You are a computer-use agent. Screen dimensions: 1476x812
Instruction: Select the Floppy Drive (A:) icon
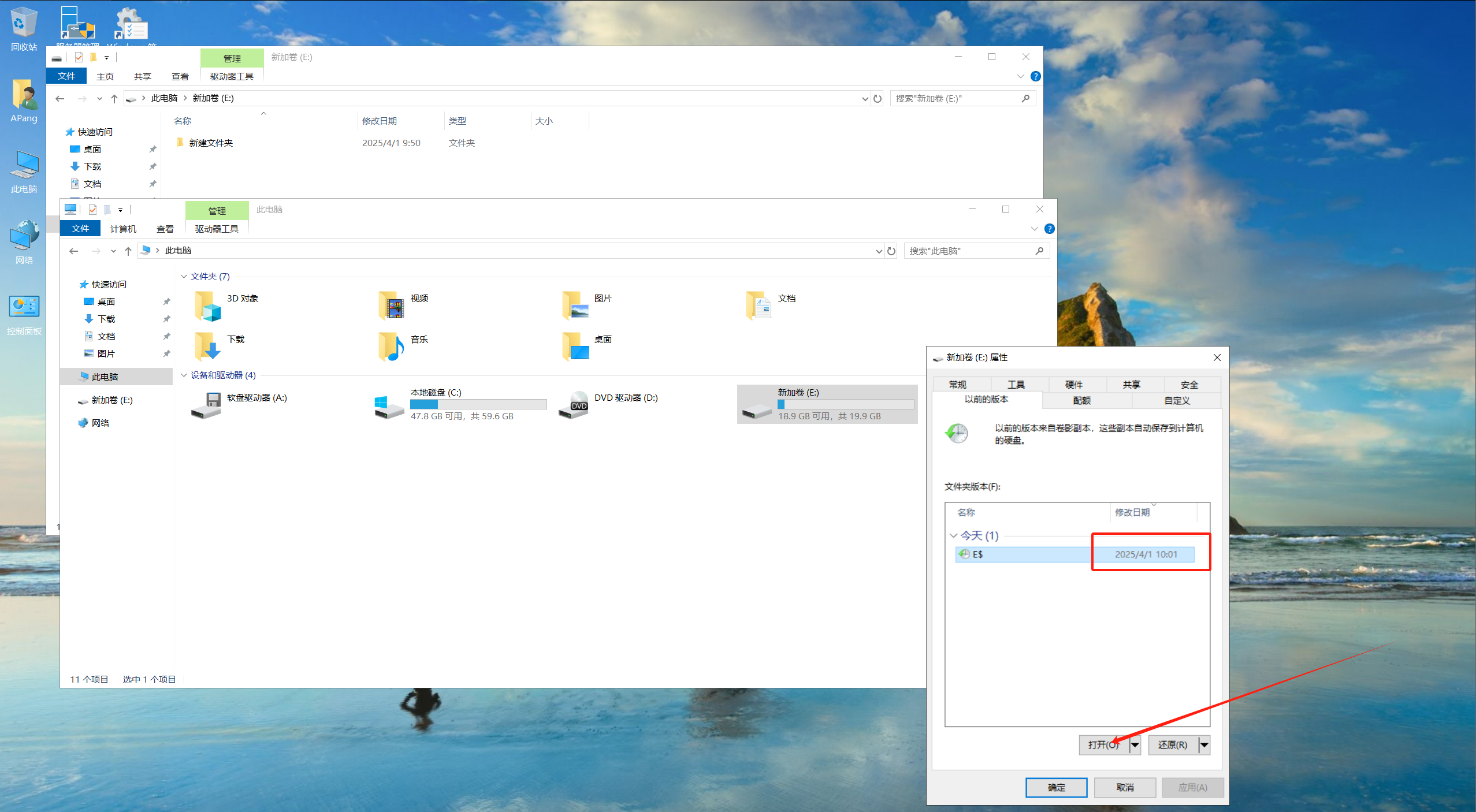(206, 405)
